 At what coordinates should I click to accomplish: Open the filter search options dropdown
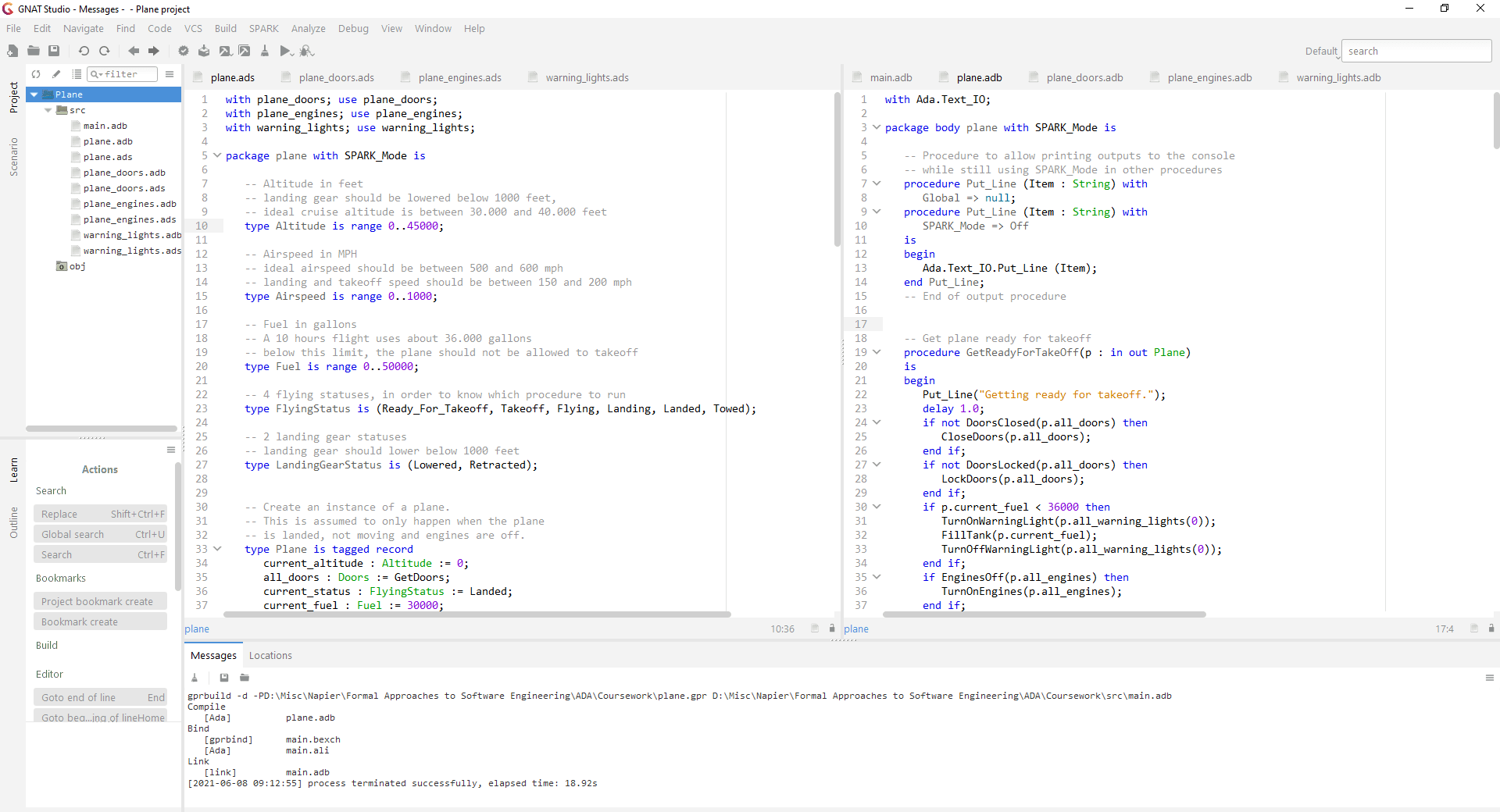(x=99, y=74)
